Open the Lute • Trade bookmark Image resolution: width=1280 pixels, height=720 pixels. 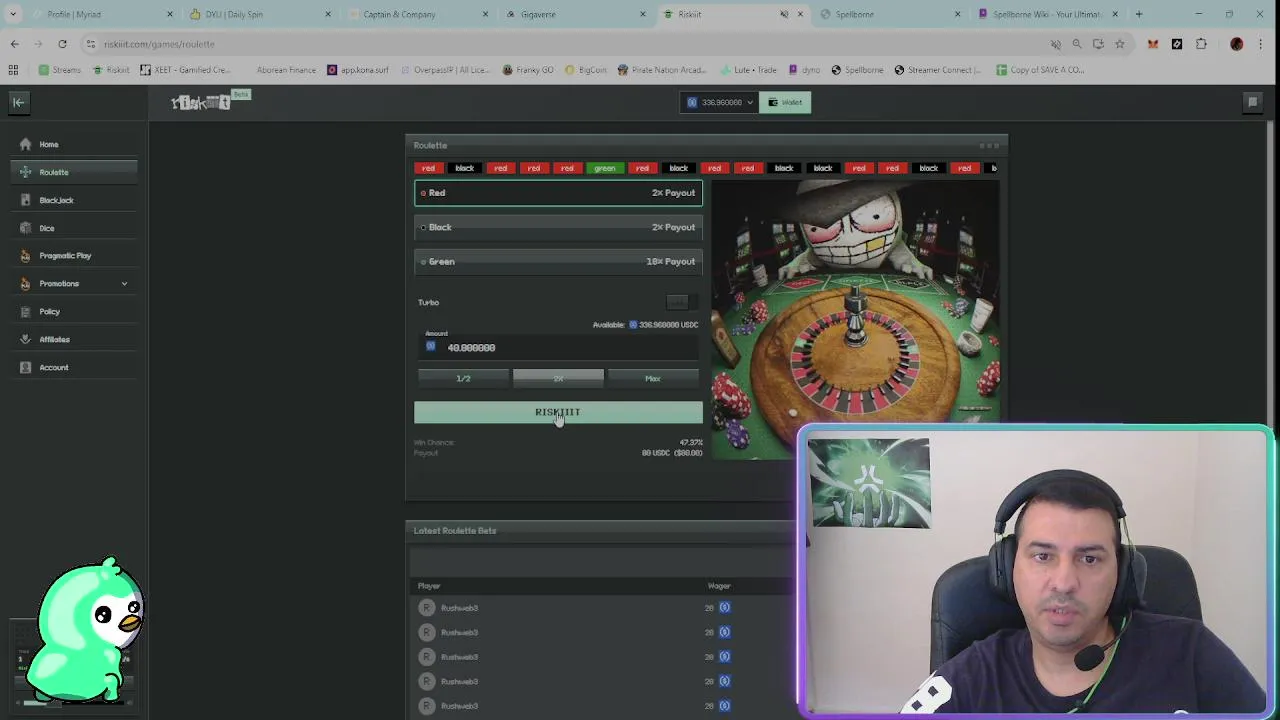[x=747, y=70]
